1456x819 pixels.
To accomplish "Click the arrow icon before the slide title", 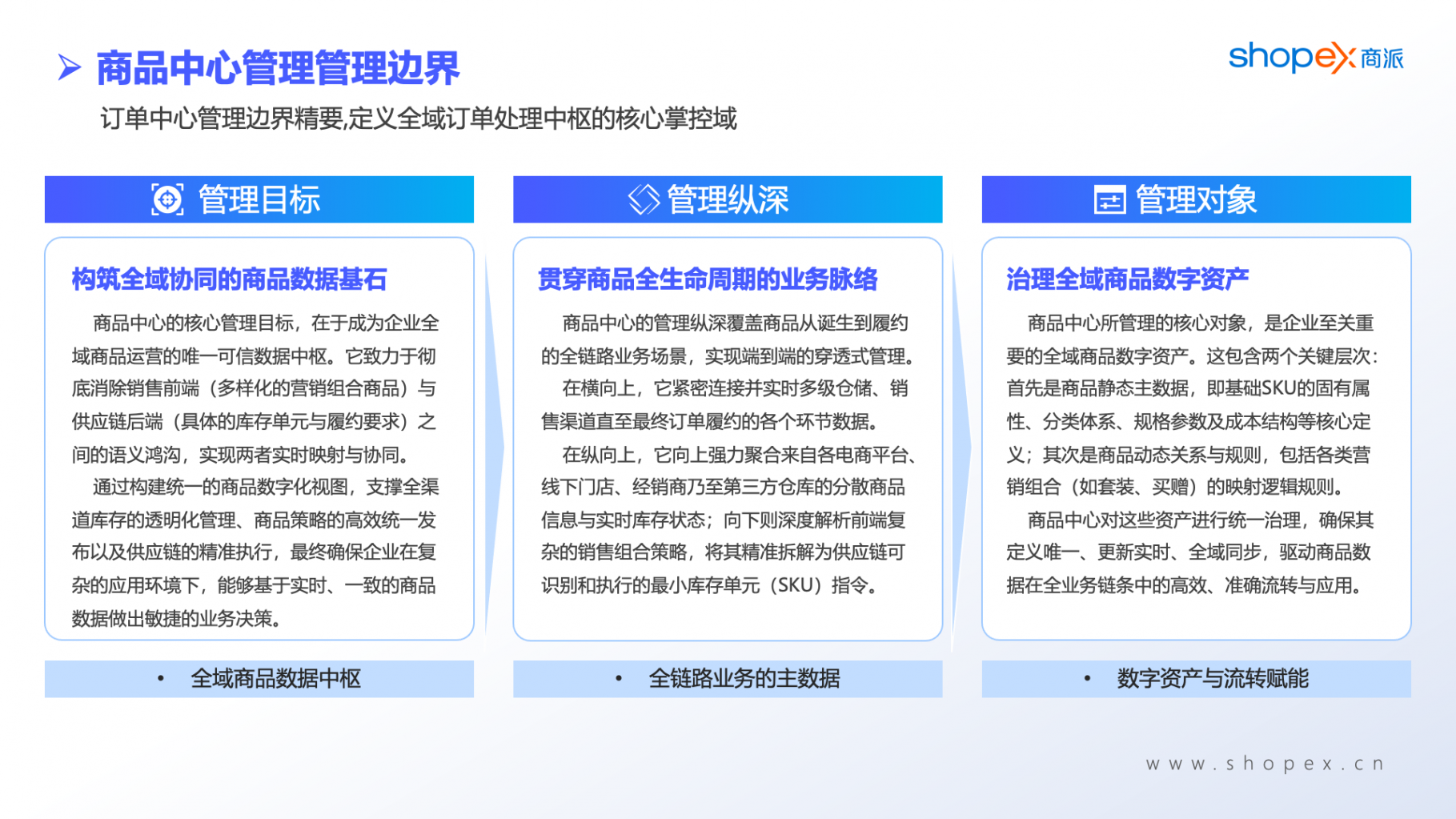I will coord(70,67).
